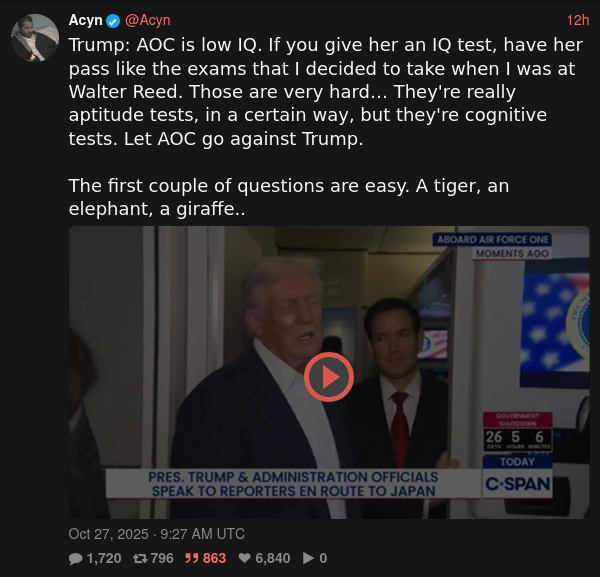Click the 1,720 replies count

point(104,558)
